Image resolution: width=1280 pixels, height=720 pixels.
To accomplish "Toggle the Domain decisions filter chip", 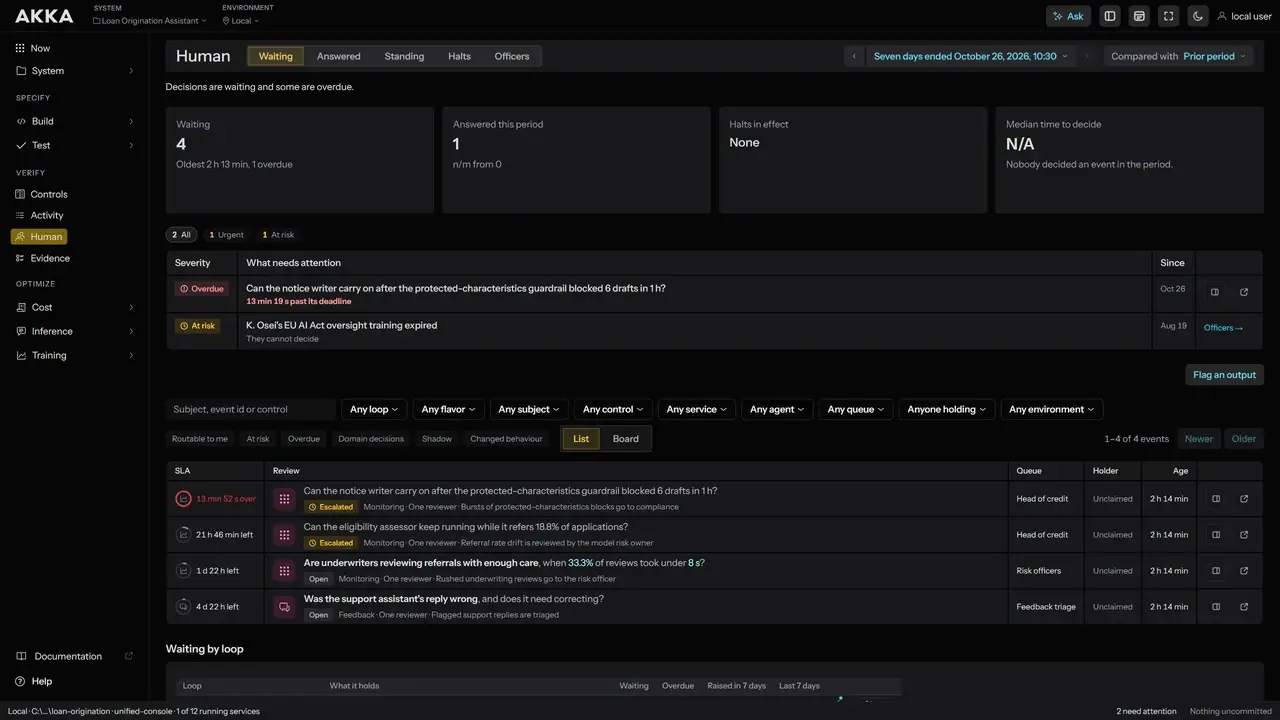I will point(371,438).
